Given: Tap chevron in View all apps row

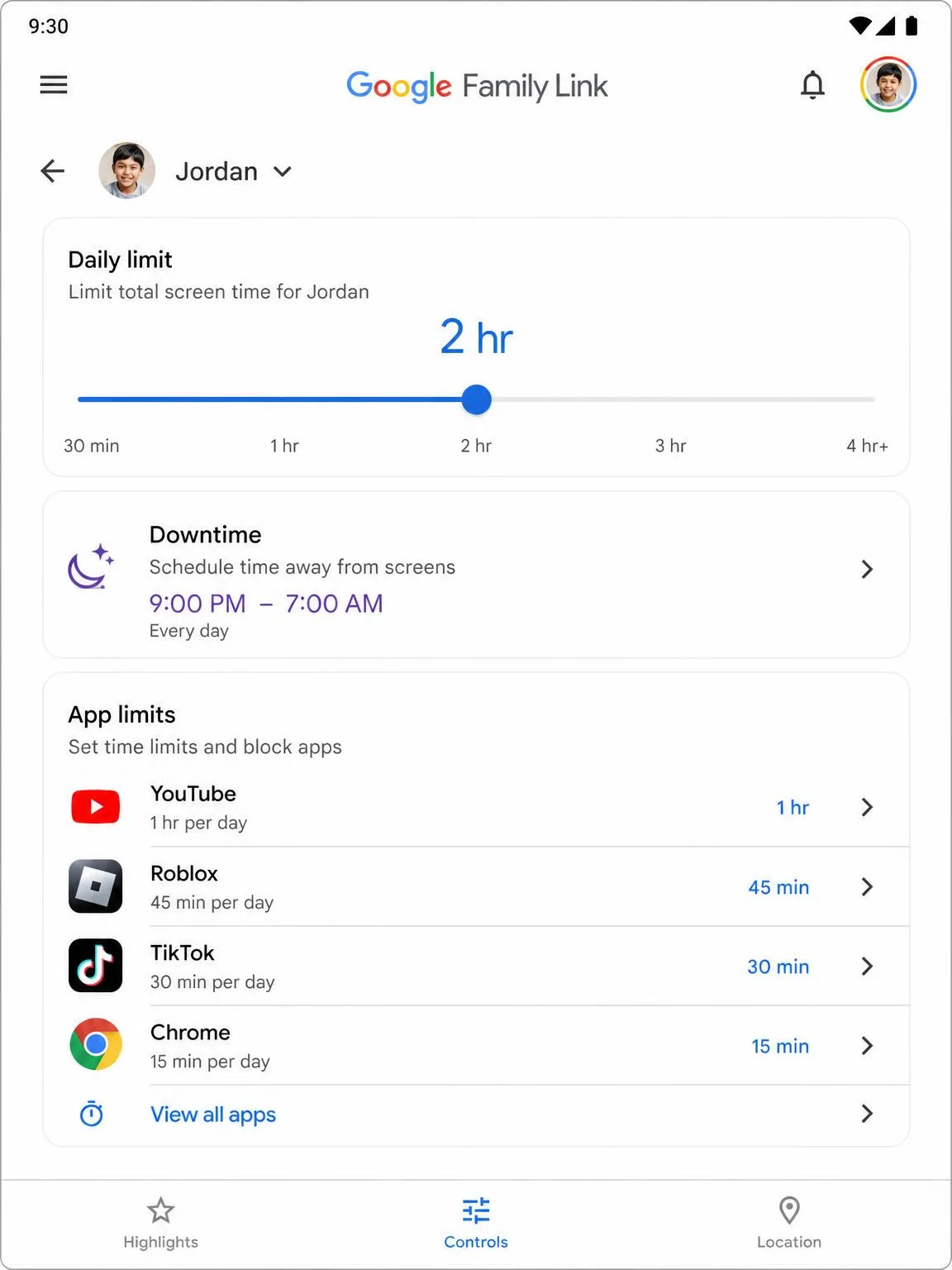Looking at the screenshot, I should pos(867,1114).
